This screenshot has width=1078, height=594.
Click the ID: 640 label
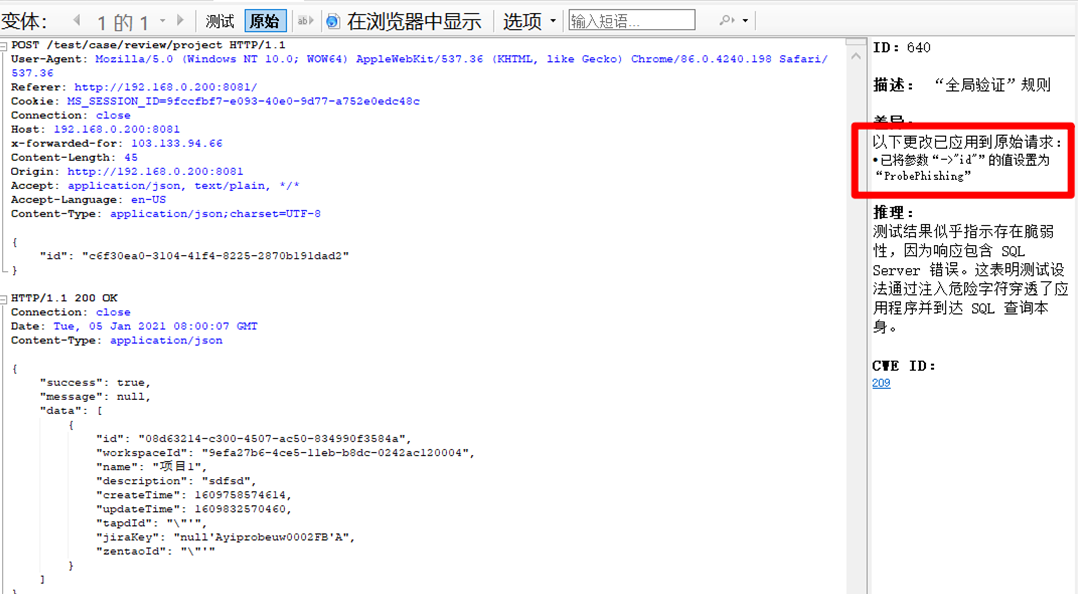pos(901,47)
